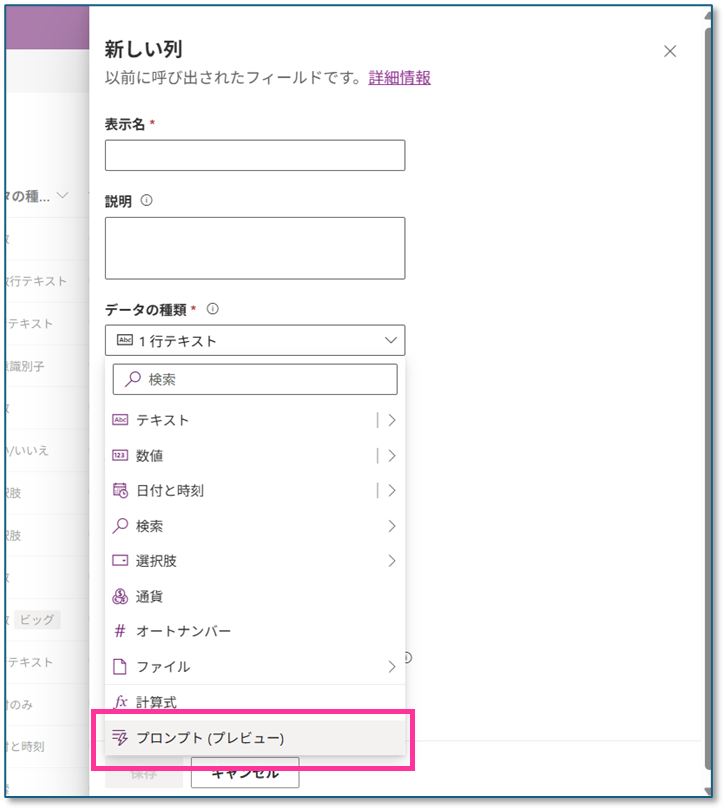Click the 日付と時刻 calendar icon
Viewport: 726px width, 811px height.
coord(120,491)
